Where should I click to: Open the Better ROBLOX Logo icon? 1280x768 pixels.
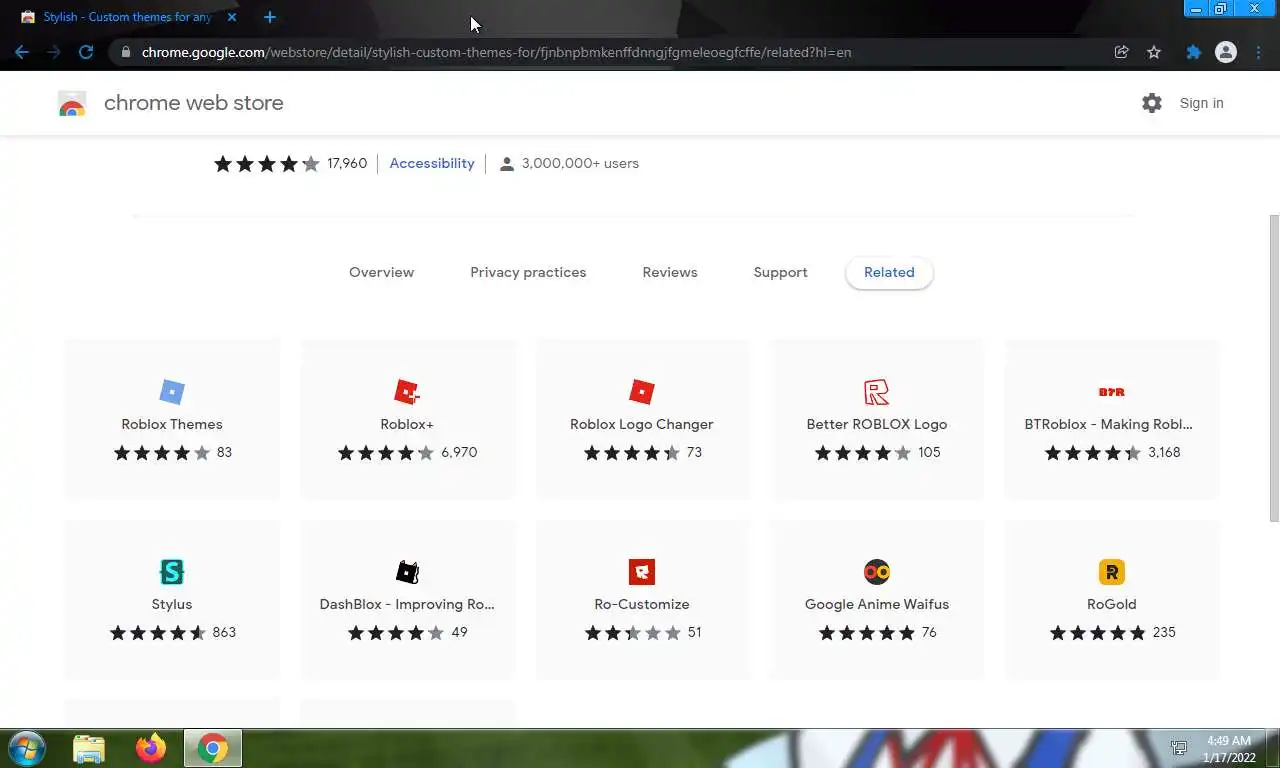(x=876, y=392)
